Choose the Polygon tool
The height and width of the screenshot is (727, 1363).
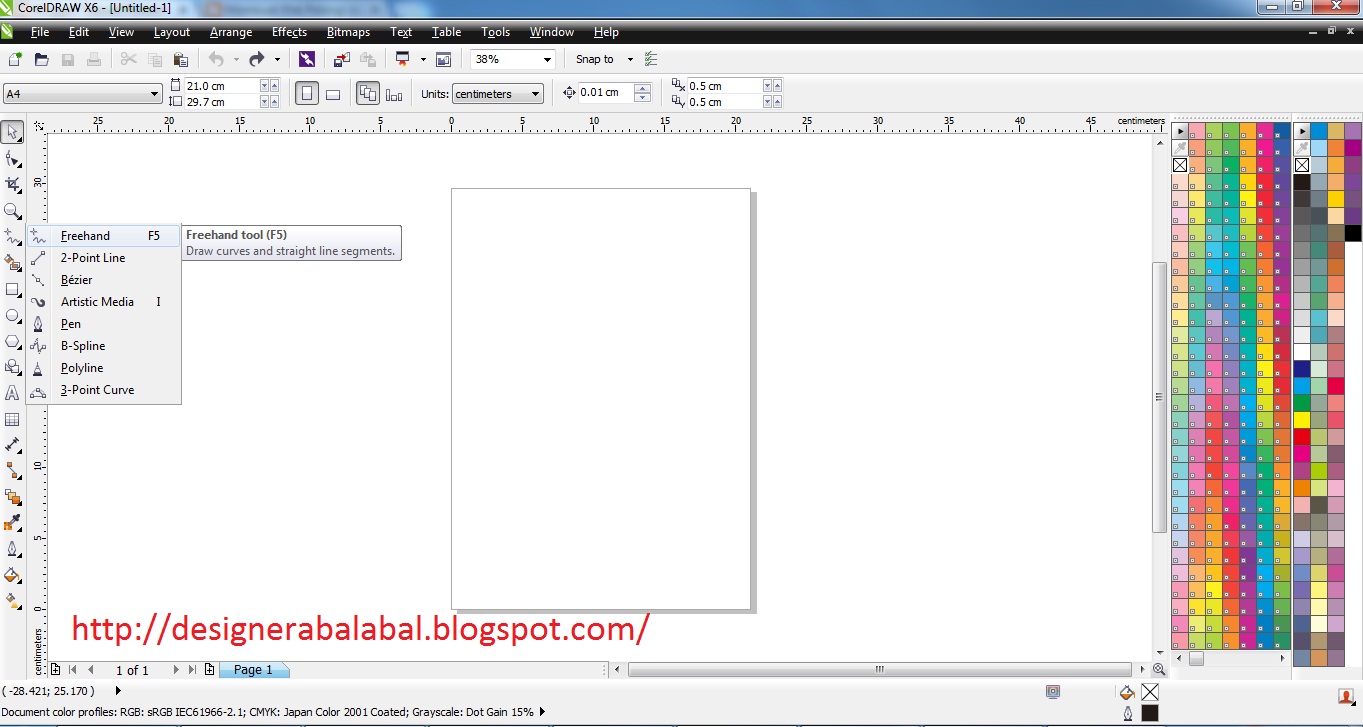13,341
